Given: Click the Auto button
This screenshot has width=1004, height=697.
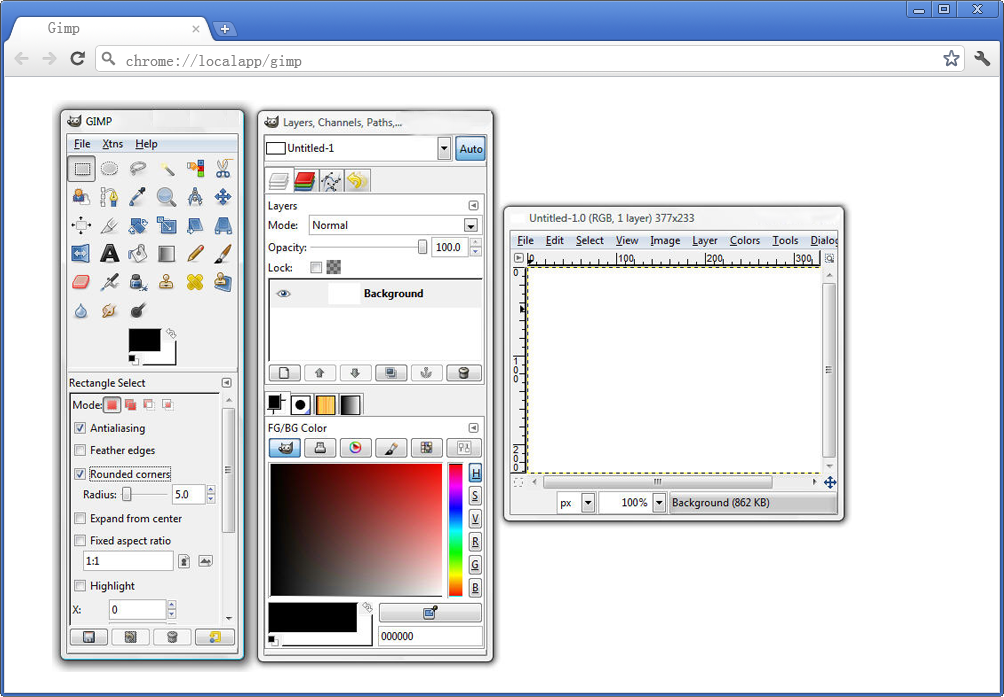Looking at the screenshot, I should [471, 148].
